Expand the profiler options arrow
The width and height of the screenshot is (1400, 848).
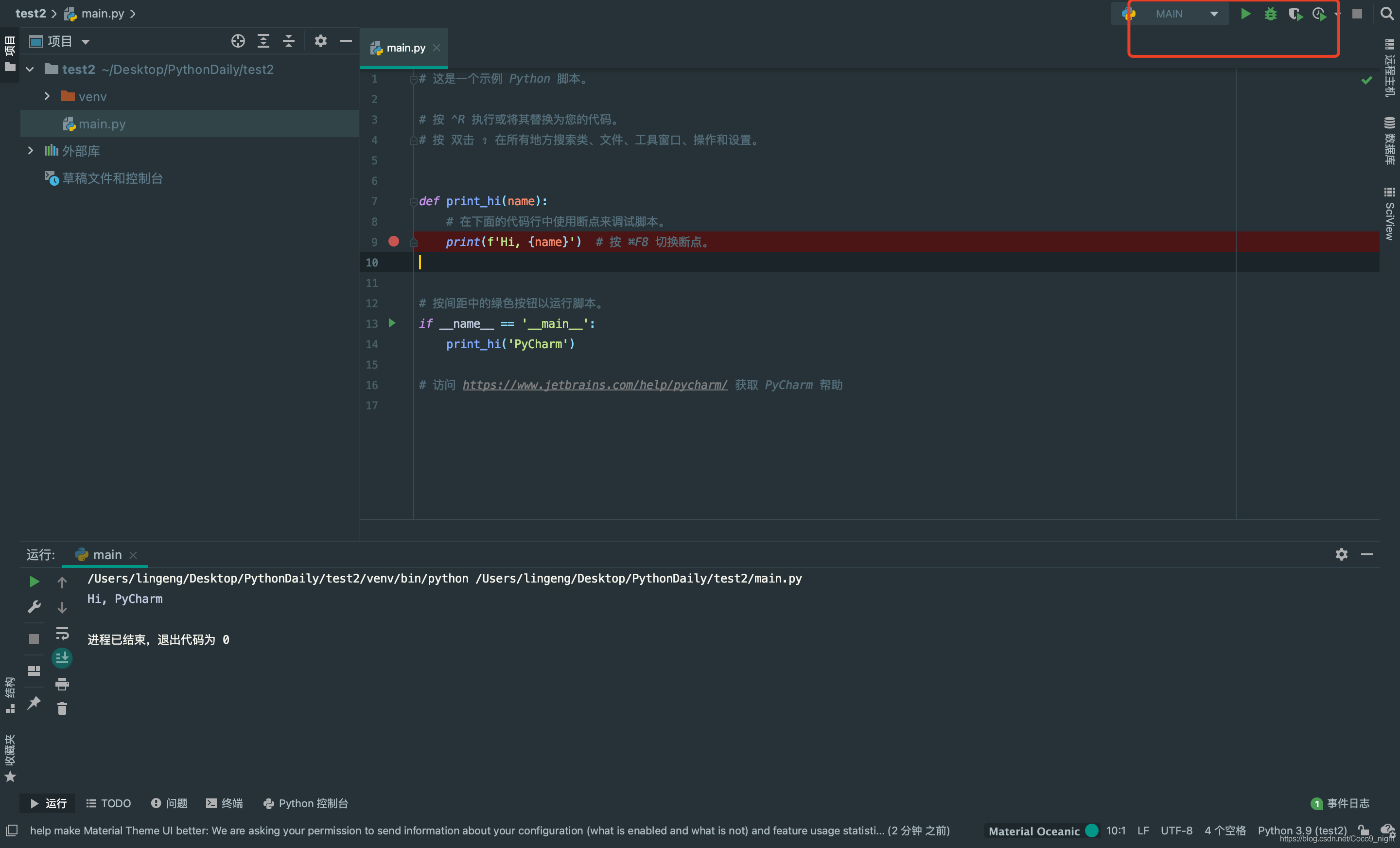(1337, 14)
